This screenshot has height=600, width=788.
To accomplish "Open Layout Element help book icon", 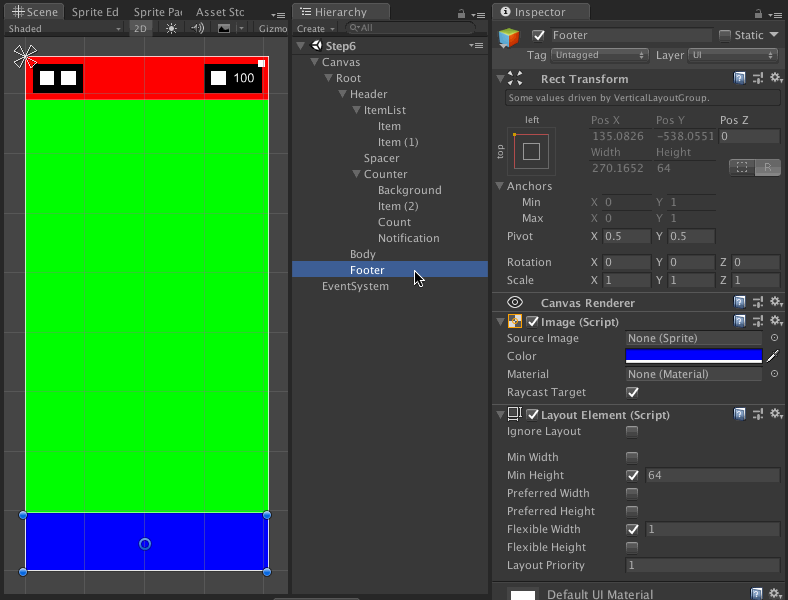I will pyautogui.click(x=739, y=414).
